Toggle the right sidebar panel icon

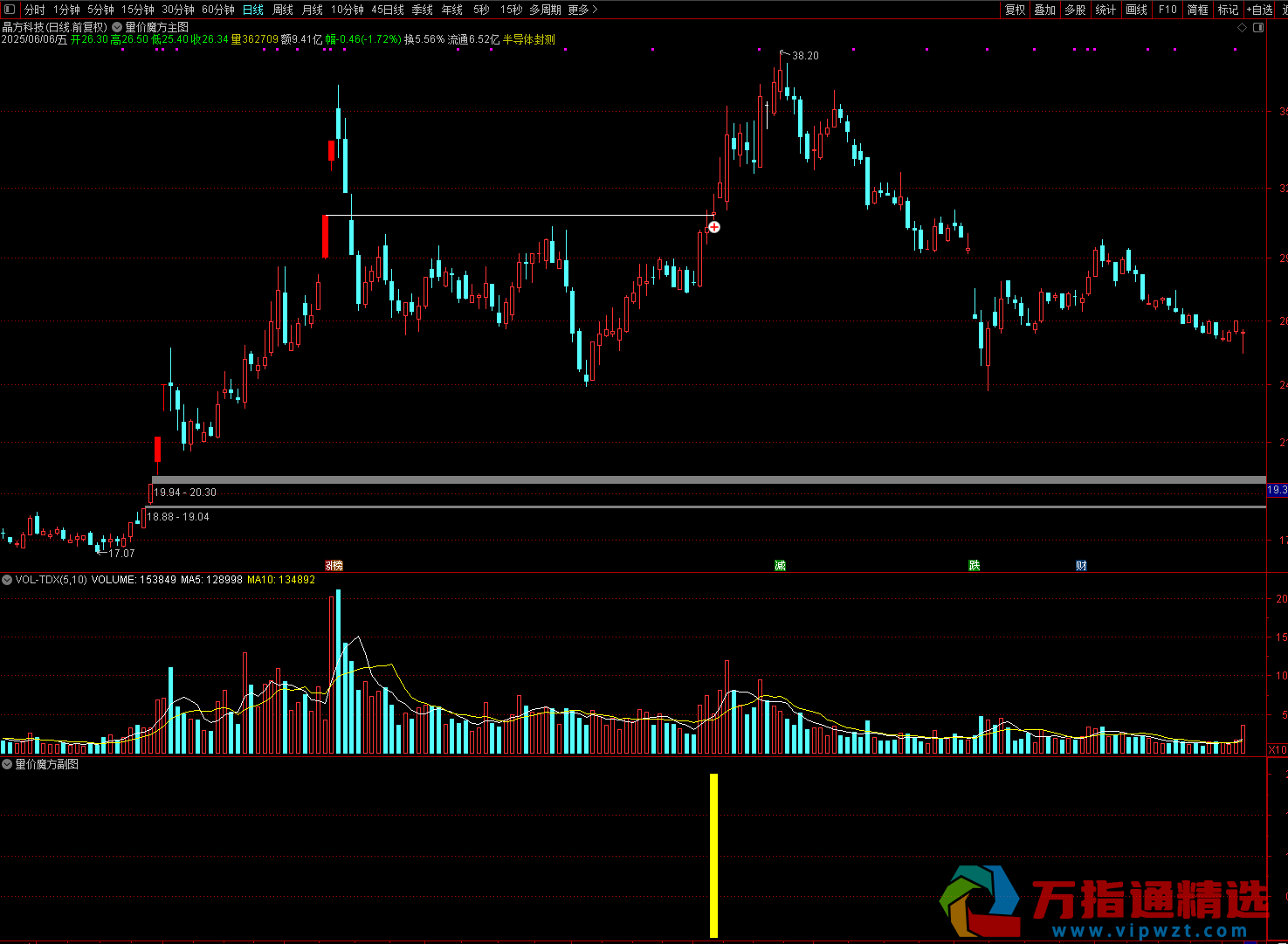[x=1258, y=28]
